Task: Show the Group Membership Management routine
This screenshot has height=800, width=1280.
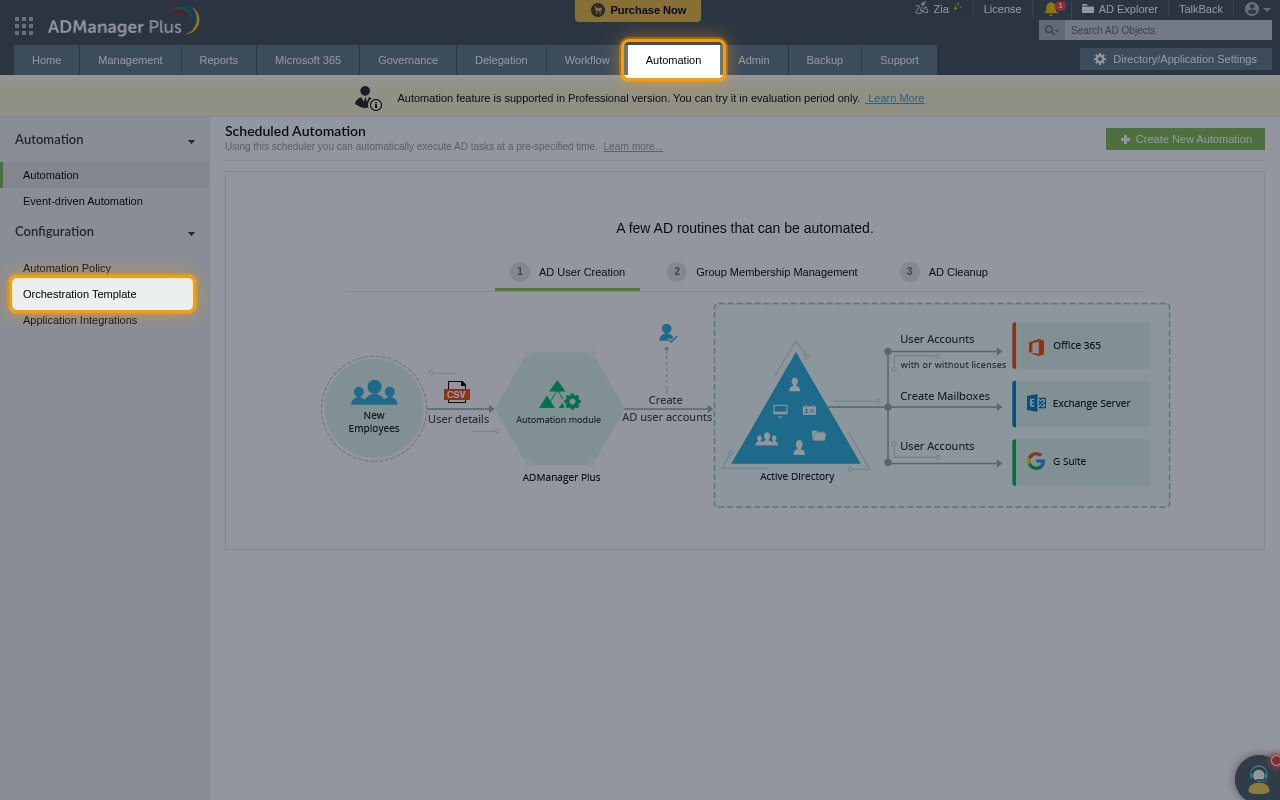Action: pyautogui.click(x=762, y=272)
